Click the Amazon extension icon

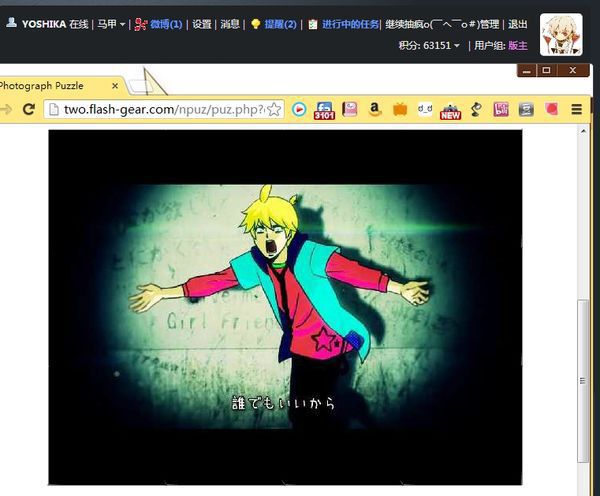click(x=375, y=109)
